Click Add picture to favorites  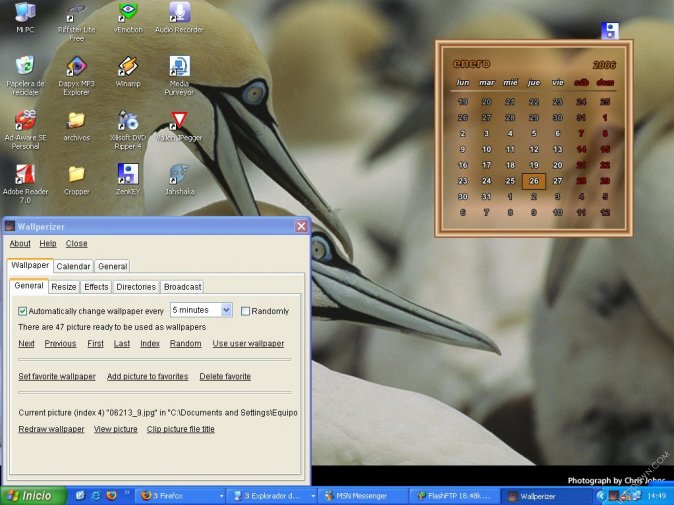click(x=147, y=376)
